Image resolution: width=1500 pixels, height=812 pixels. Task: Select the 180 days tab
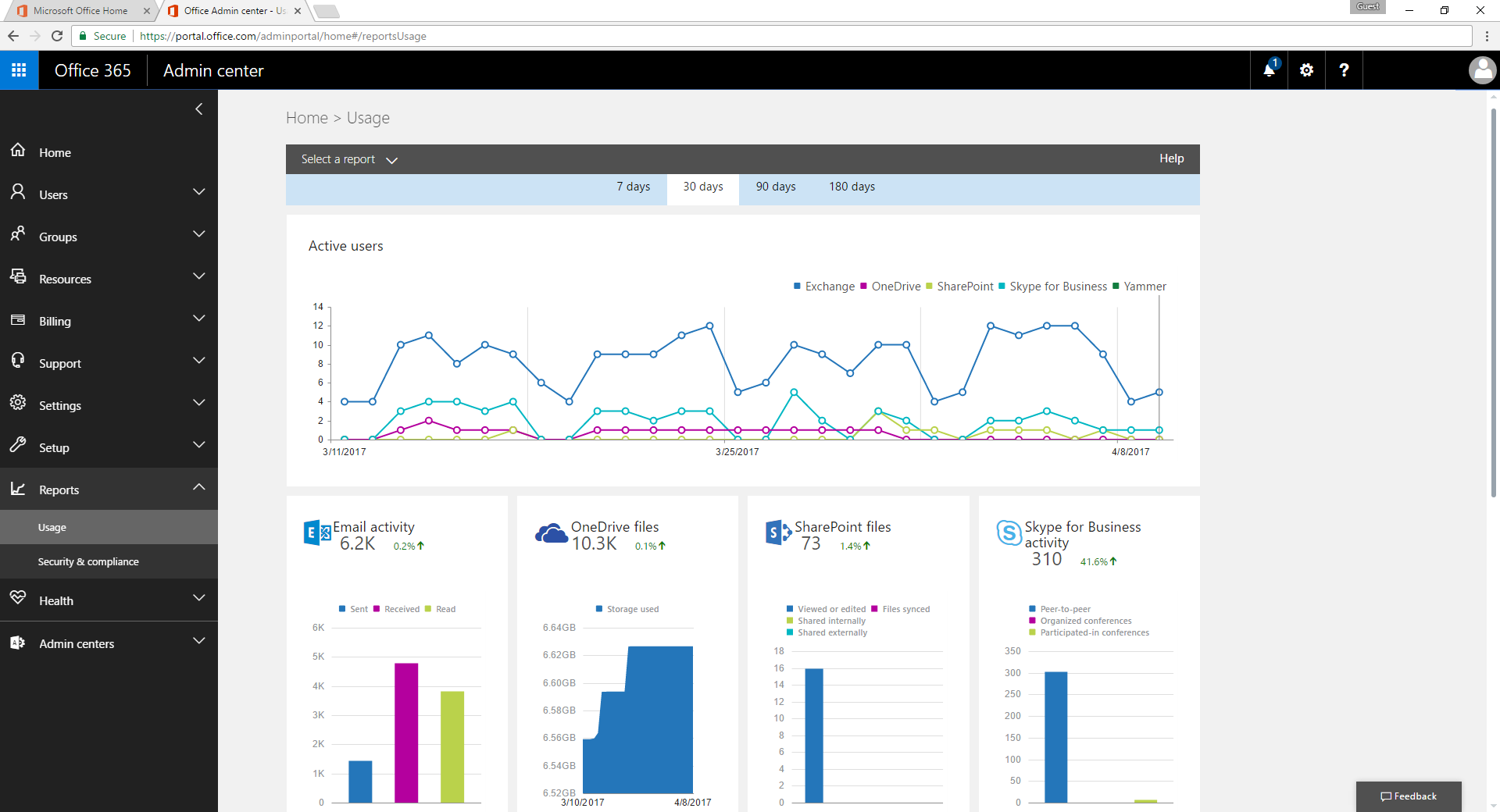(x=852, y=187)
